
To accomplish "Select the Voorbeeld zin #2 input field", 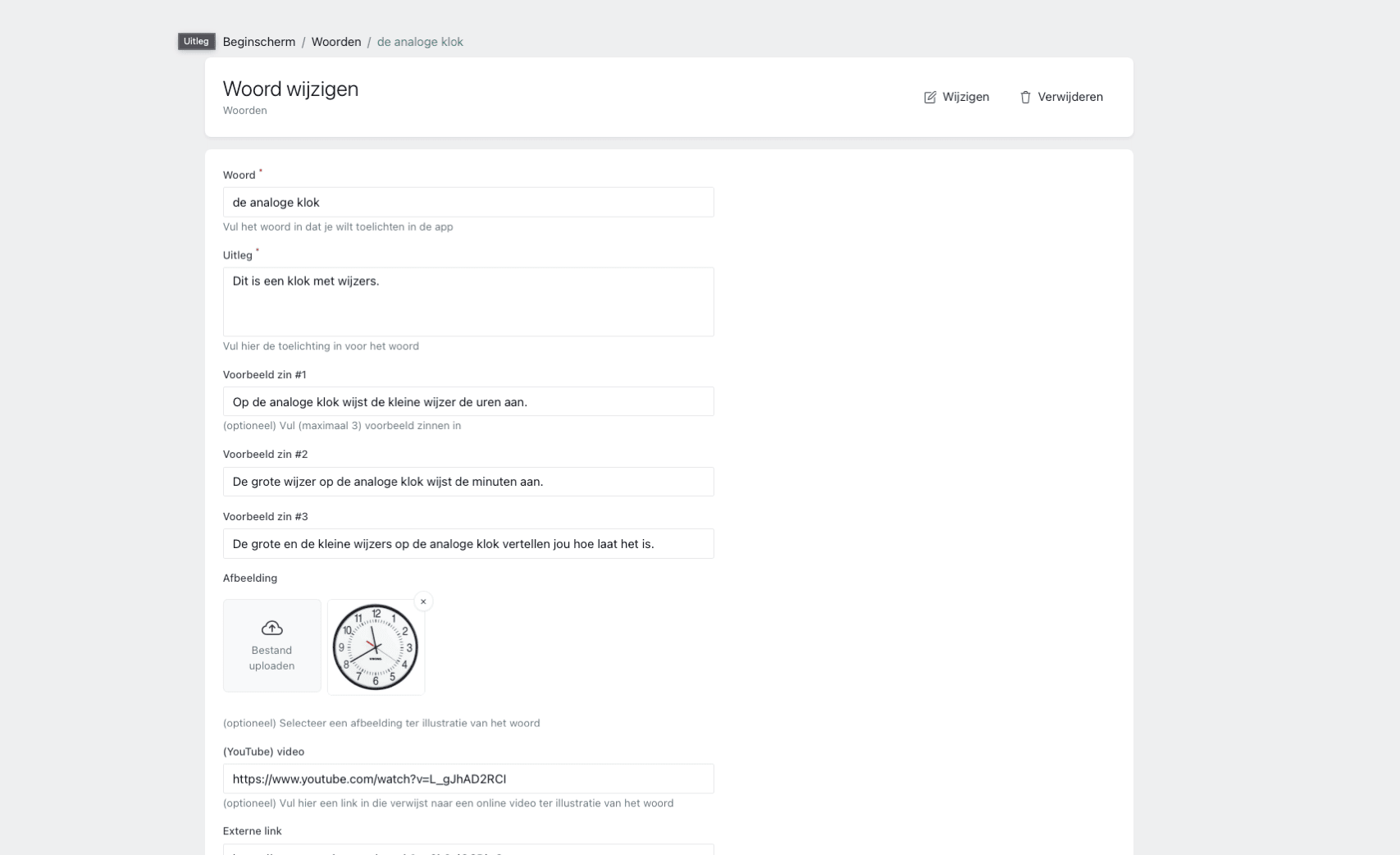I will (x=467, y=482).
